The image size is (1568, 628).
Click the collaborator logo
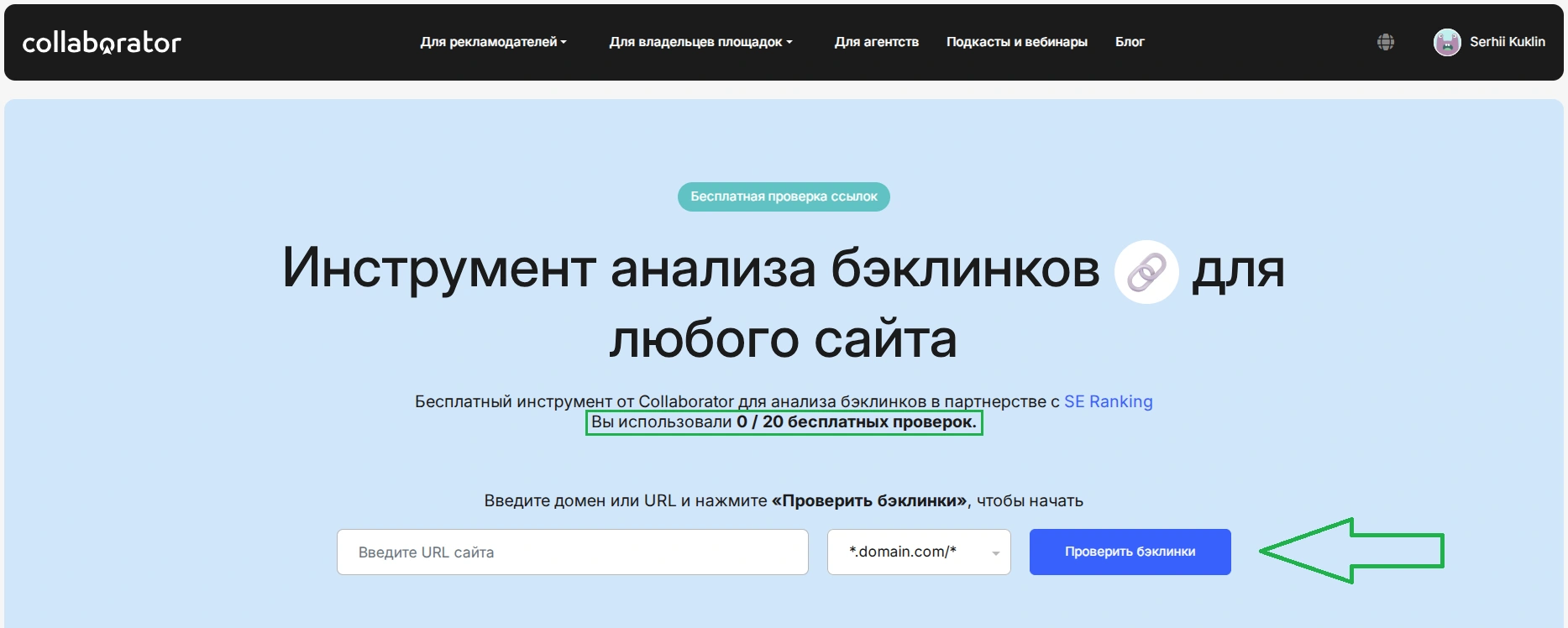coord(102,42)
